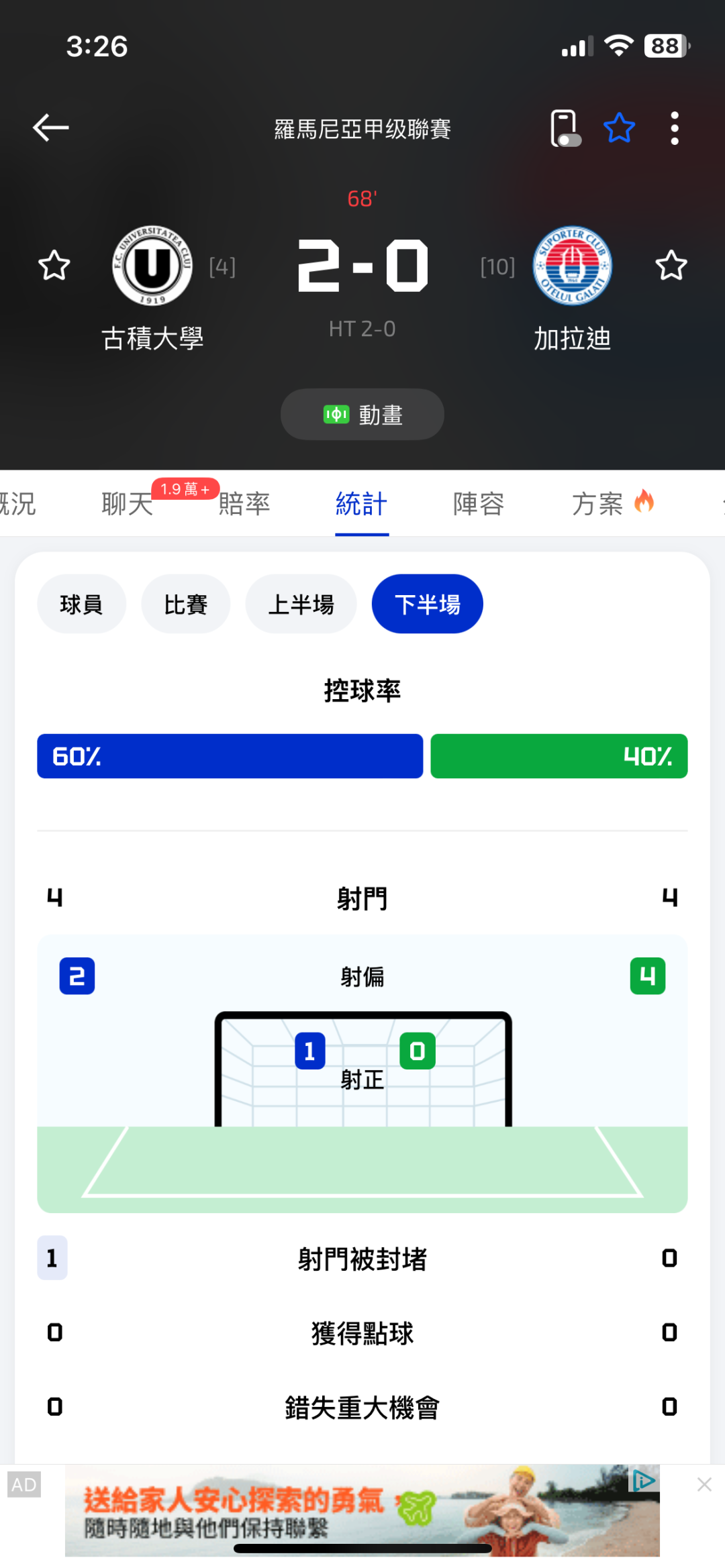This screenshot has width=725, height=1568.
Task: Close the advertisement banner
Action: pyautogui.click(x=704, y=1485)
